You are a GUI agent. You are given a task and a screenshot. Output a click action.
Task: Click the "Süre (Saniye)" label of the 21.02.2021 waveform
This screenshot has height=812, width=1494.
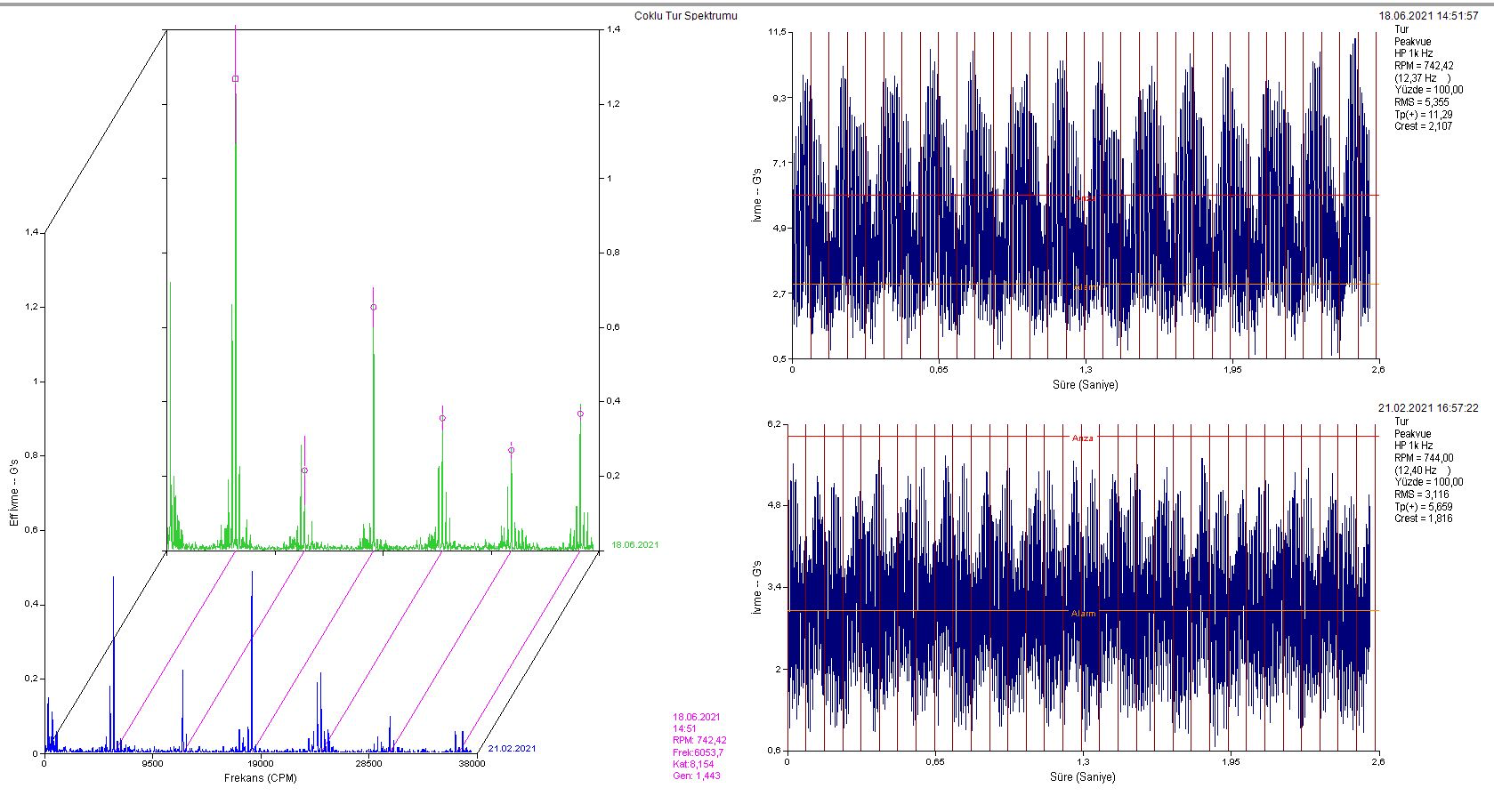[x=1082, y=776]
